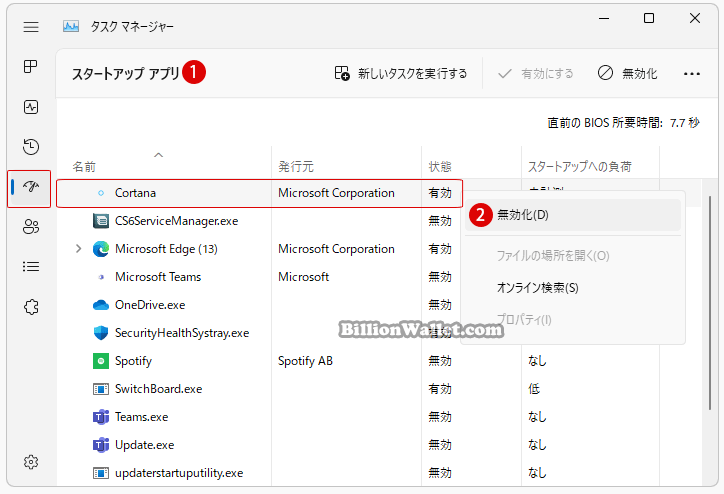
Task: Select the SecurityHealthSystray.exe row
Action: [x=182, y=333]
